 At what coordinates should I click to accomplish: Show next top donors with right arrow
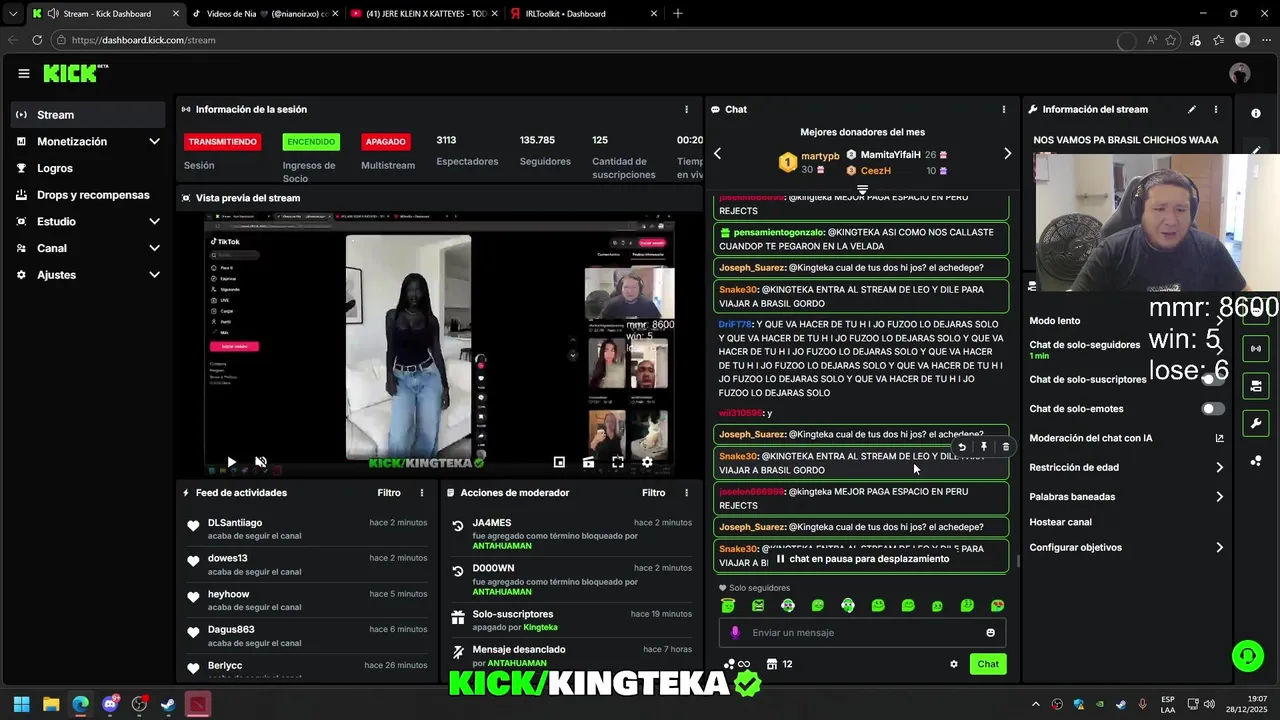tap(1007, 154)
